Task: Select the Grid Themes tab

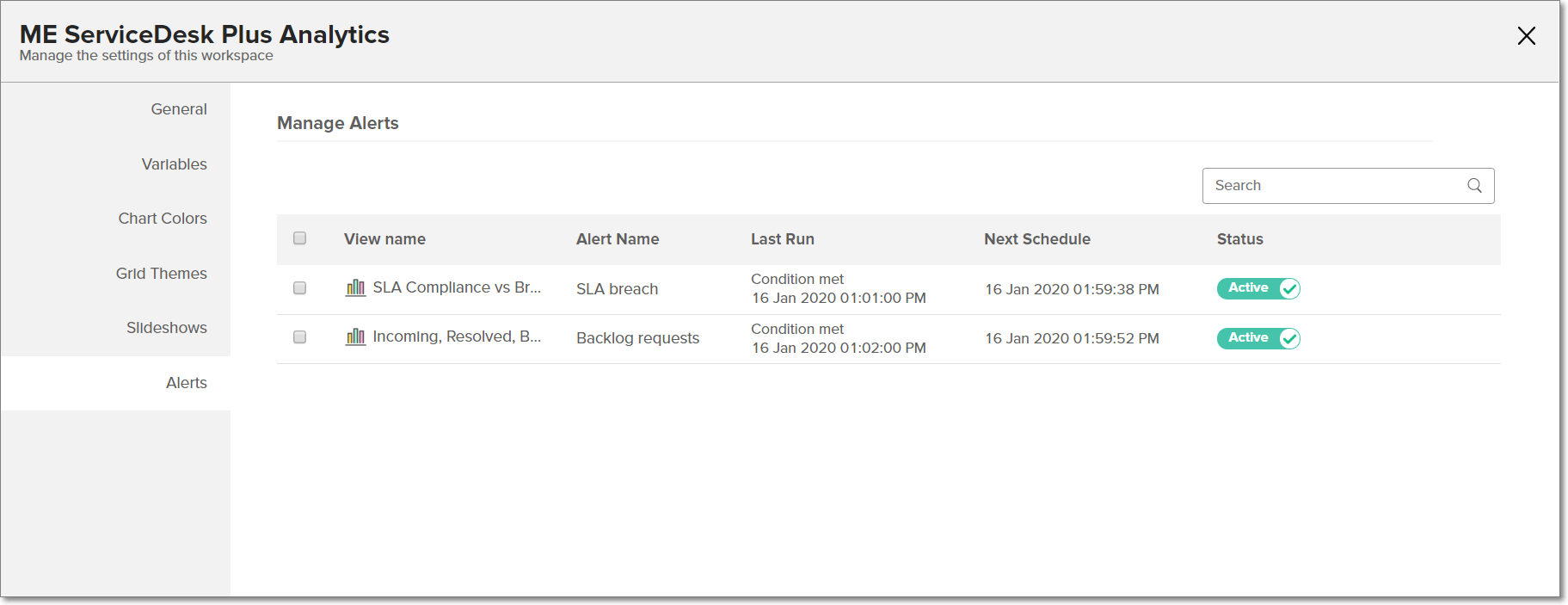Action: pos(162,274)
